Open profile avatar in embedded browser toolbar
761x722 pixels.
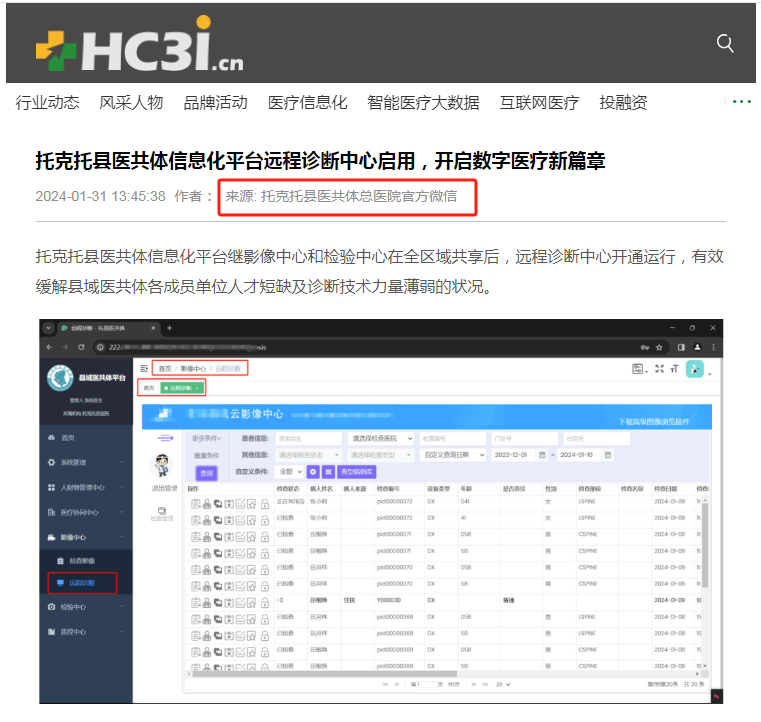[x=697, y=347]
